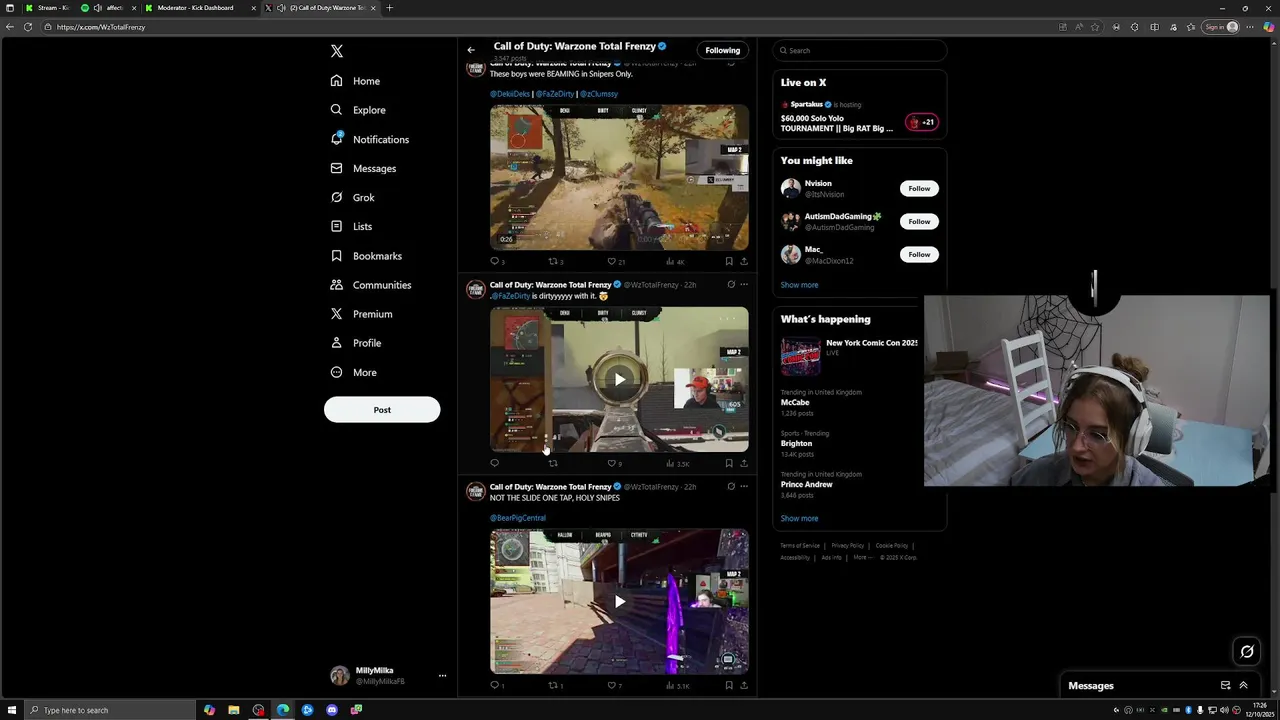The width and height of the screenshot is (1280, 720).
Task: Open Grok actions on the 'SLIDE ONE TAP' post
Action: [731, 487]
